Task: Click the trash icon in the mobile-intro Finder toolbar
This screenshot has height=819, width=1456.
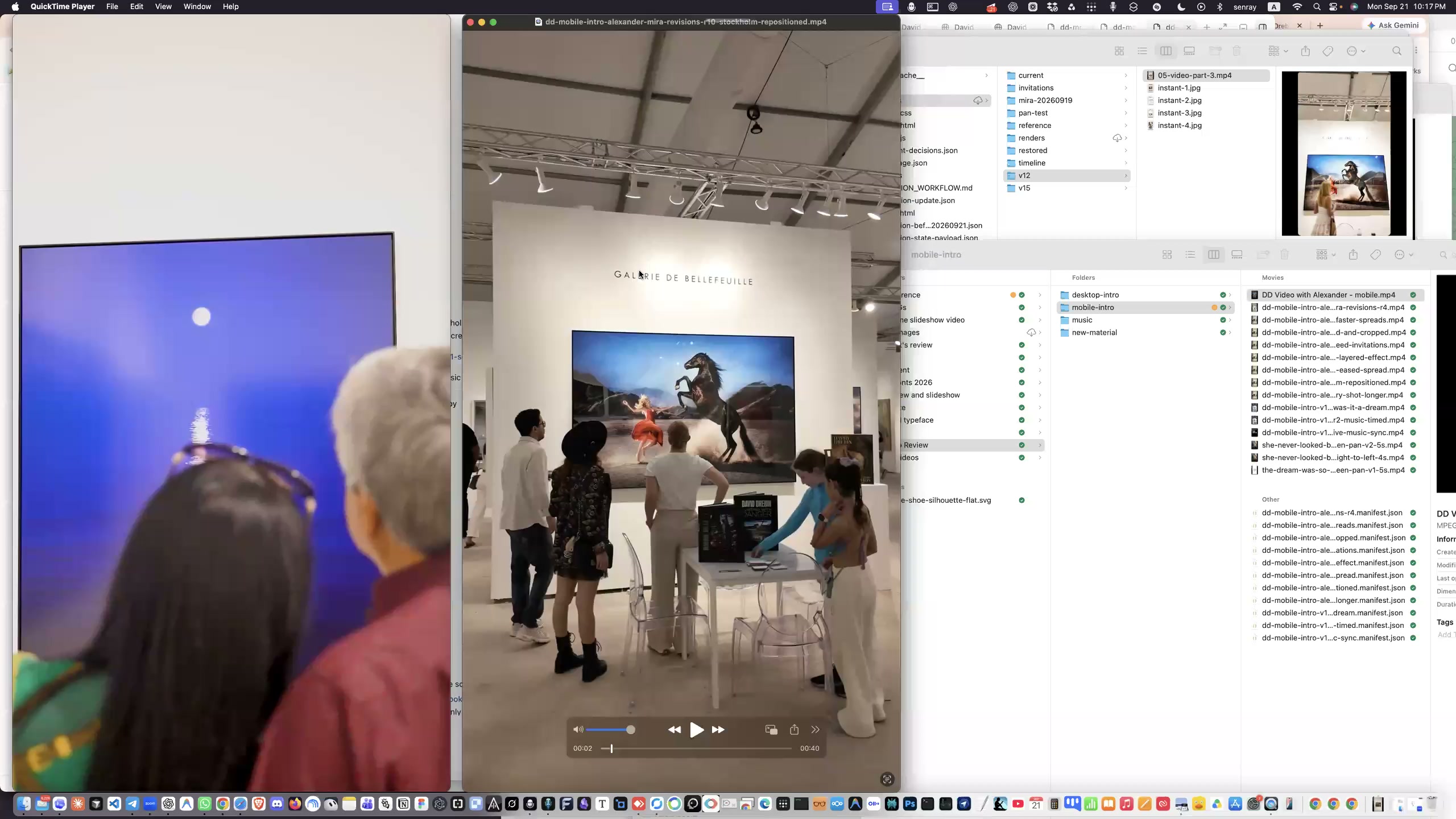Action: tap(1285, 255)
